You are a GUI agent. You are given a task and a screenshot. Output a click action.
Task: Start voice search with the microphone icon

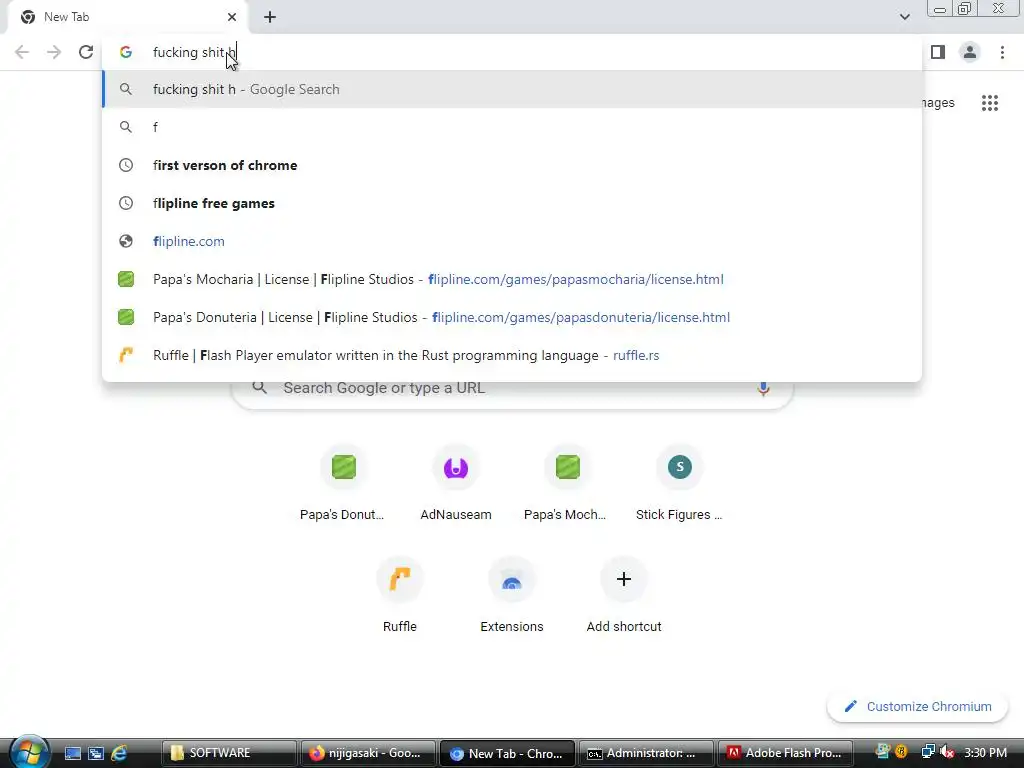click(763, 388)
